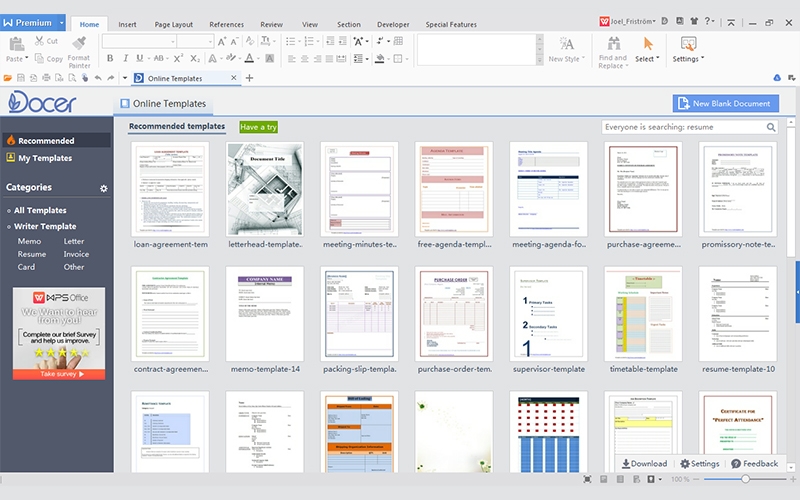Open the Categories gear settings icon
800x500 pixels.
coord(104,188)
